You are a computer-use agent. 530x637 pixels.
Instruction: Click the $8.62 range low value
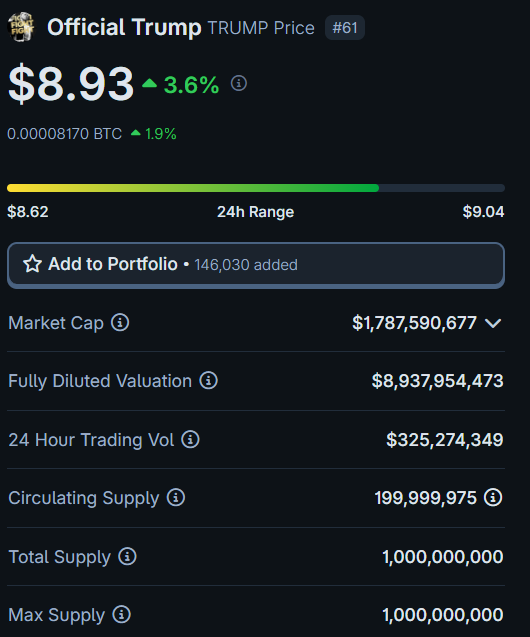[28, 212]
